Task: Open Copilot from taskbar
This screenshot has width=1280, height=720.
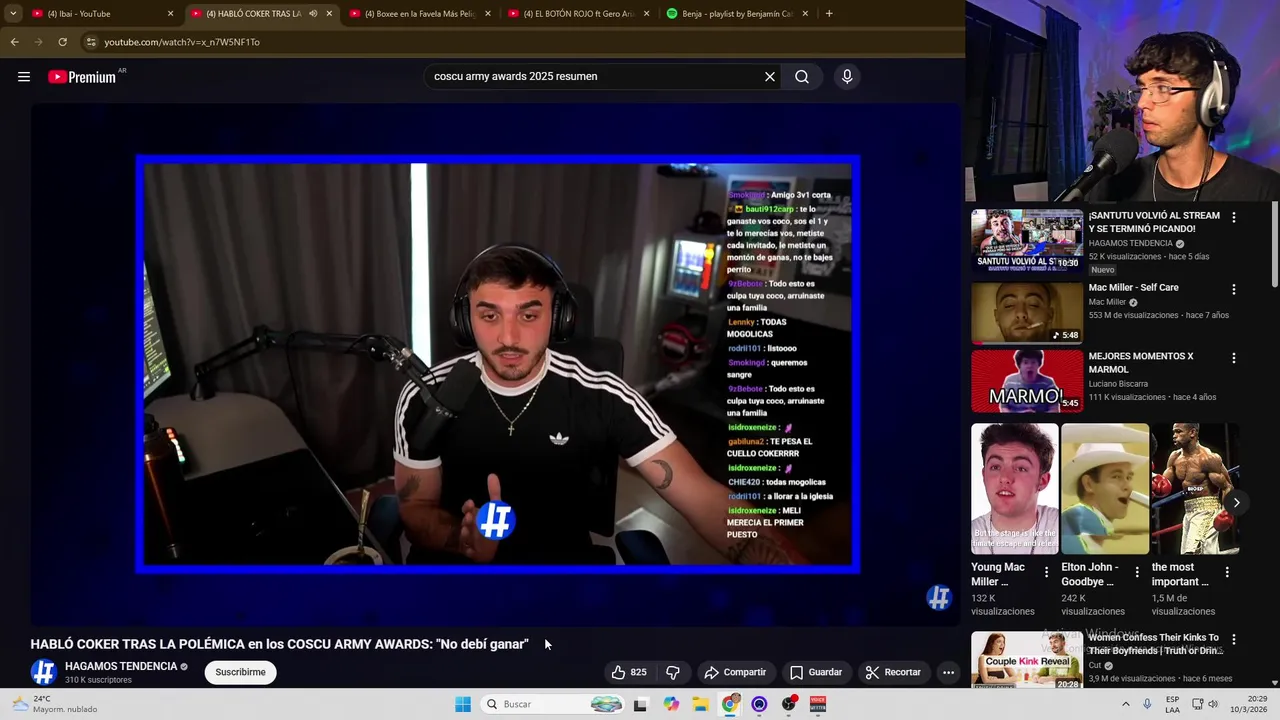Action: tap(671, 704)
